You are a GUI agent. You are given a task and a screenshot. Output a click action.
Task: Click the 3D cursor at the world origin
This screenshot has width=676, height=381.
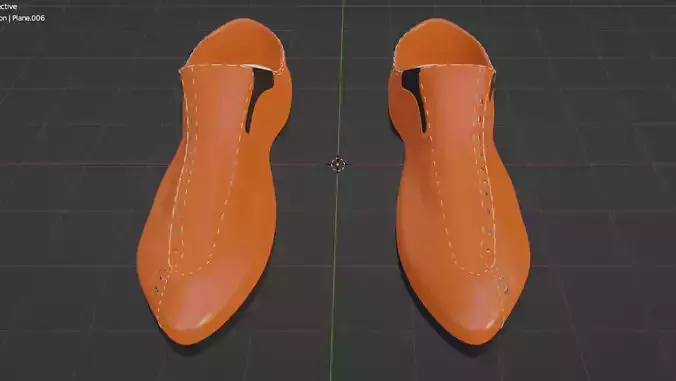point(338,164)
